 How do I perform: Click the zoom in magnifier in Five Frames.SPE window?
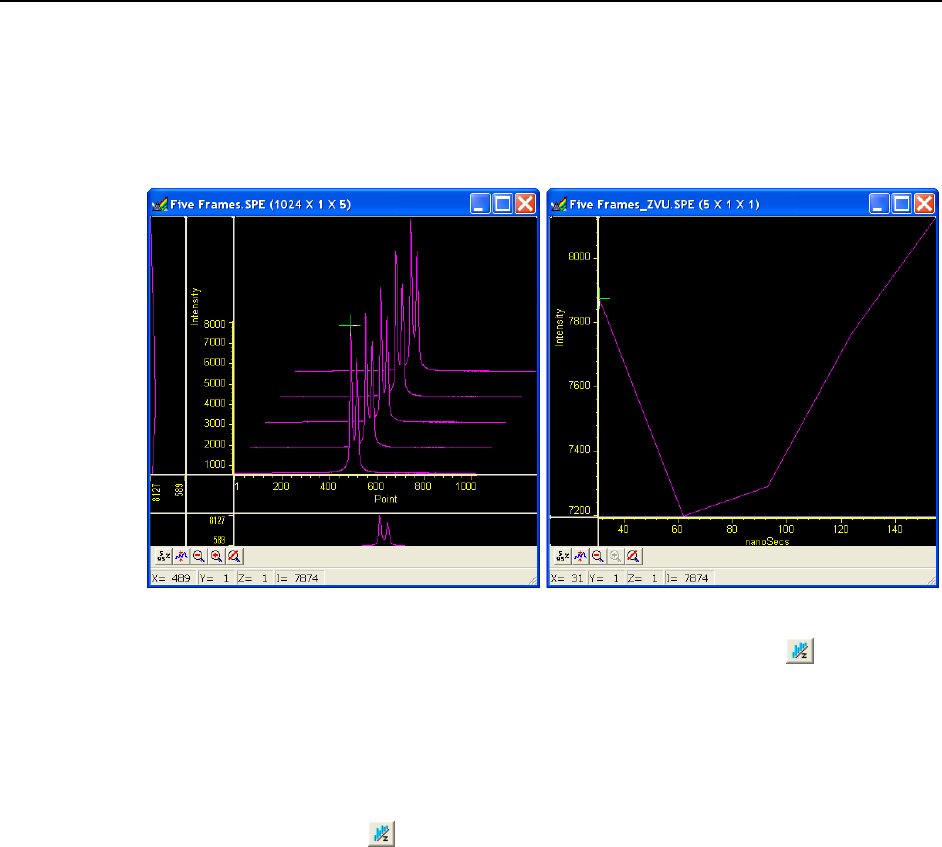point(216,556)
